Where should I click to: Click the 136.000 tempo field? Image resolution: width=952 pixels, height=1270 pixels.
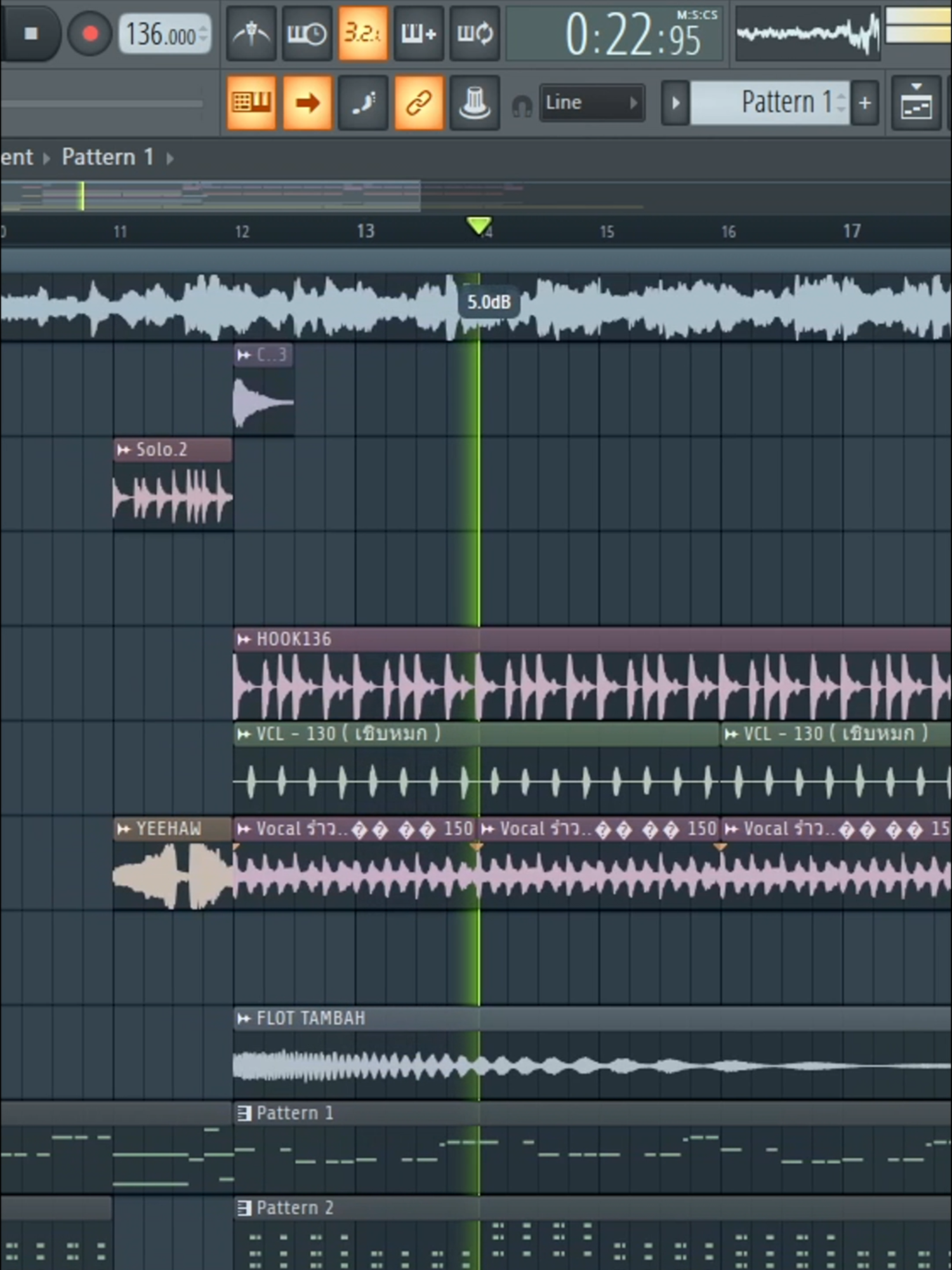pos(164,34)
